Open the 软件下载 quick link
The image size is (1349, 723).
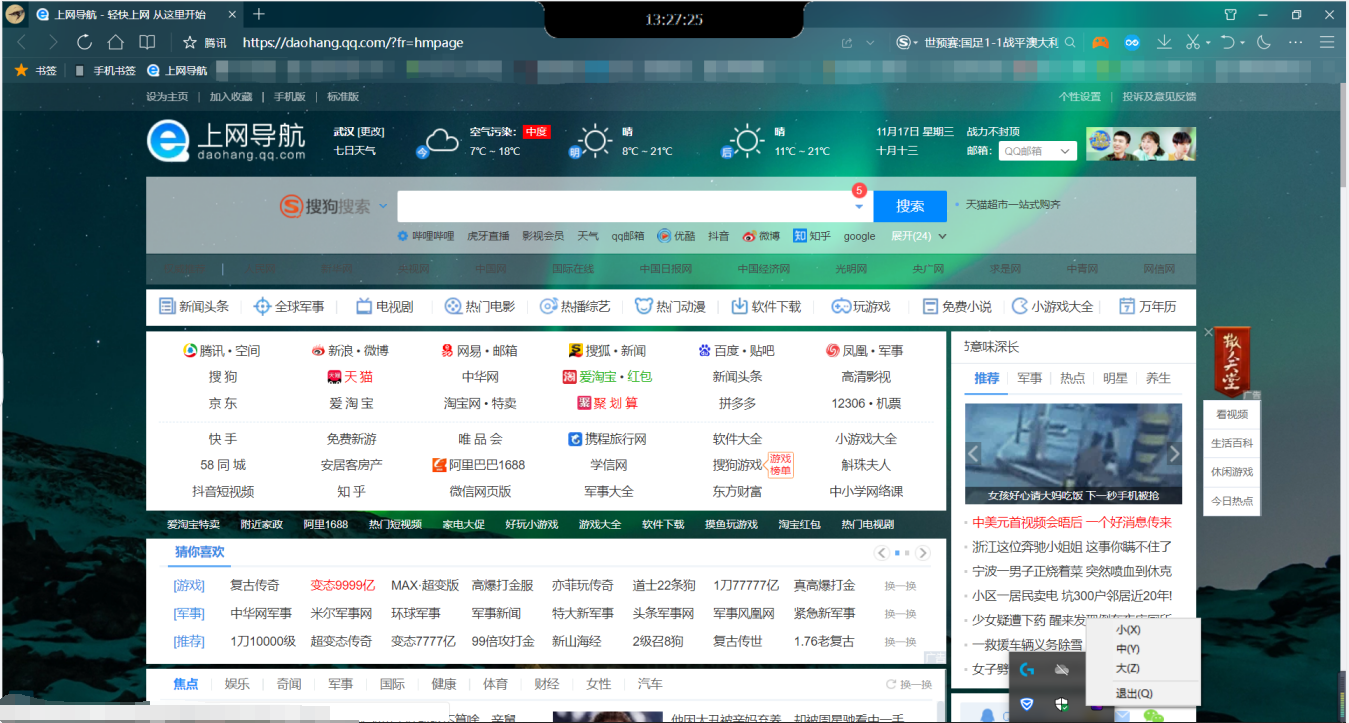pos(766,306)
